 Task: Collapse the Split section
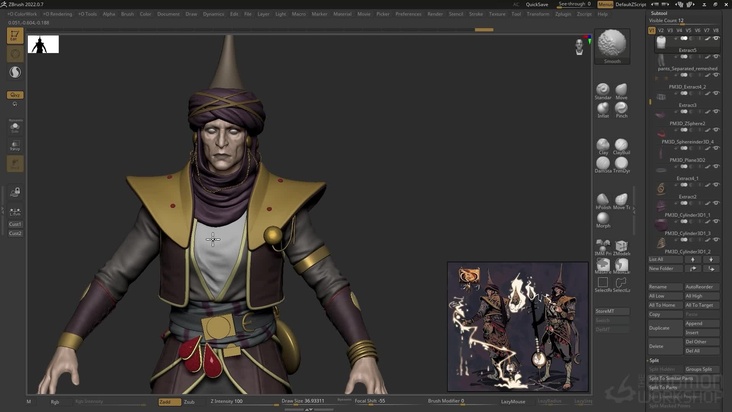point(654,360)
